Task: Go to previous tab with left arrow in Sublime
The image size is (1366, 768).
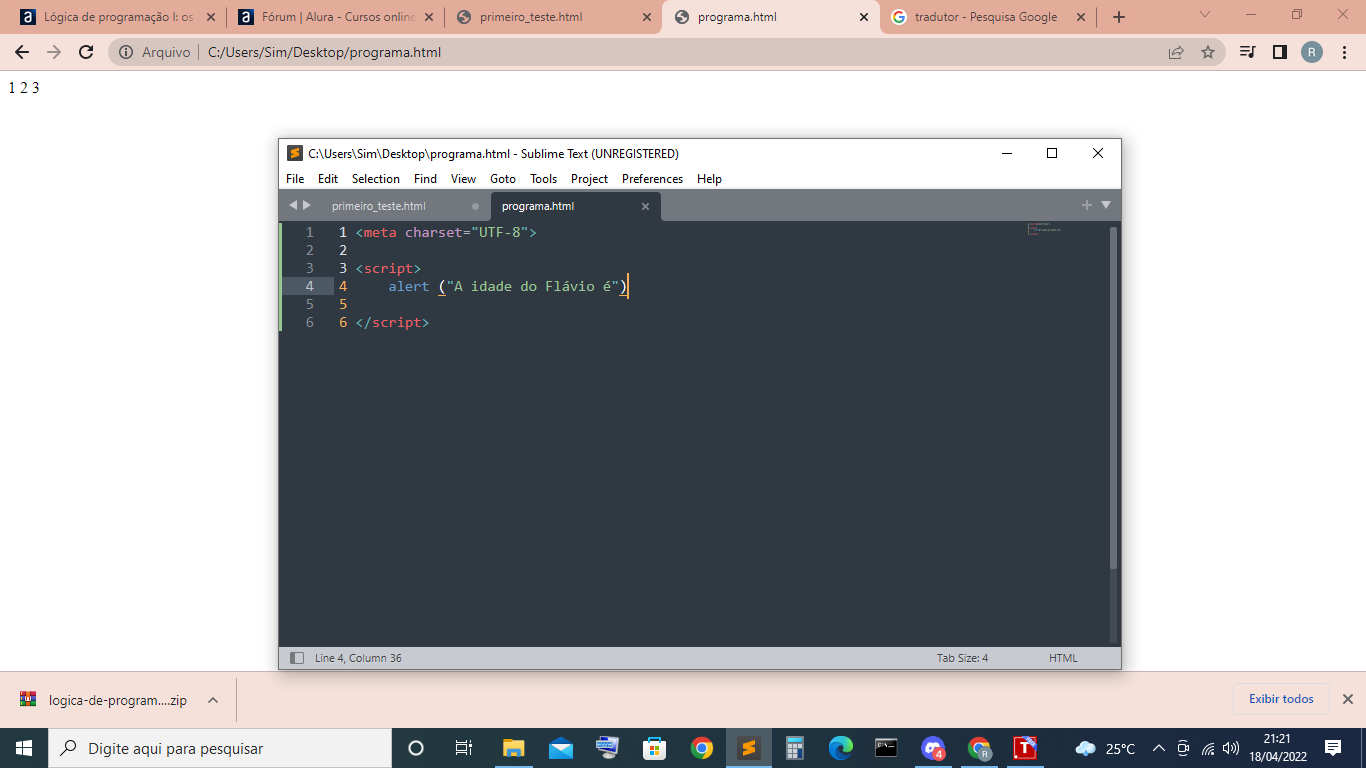Action: pos(293,205)
